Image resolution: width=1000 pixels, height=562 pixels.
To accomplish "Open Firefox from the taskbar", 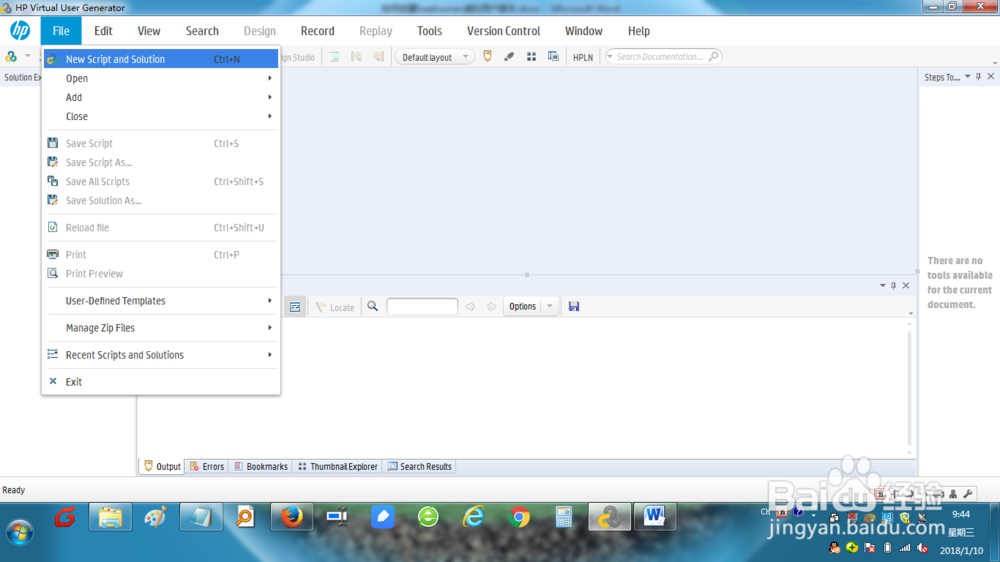I will (x=292, y=517).
